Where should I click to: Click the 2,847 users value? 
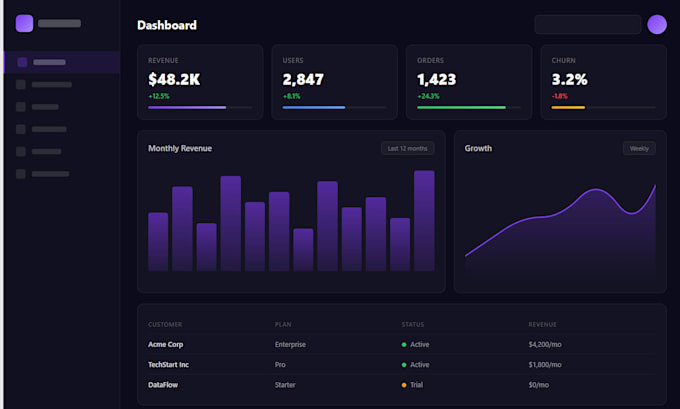[303, 79]
